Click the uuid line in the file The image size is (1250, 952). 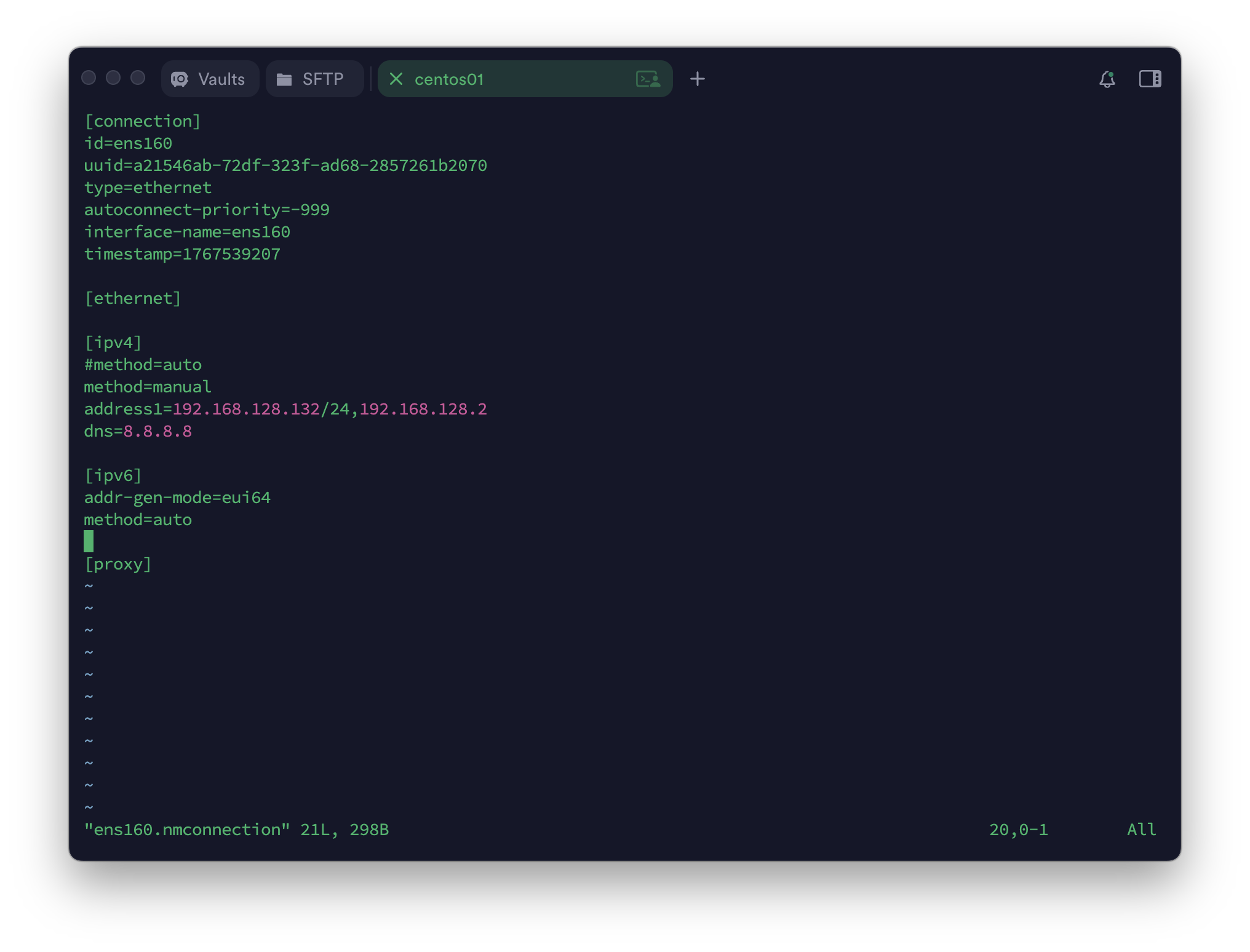click(x=285, y=165)
